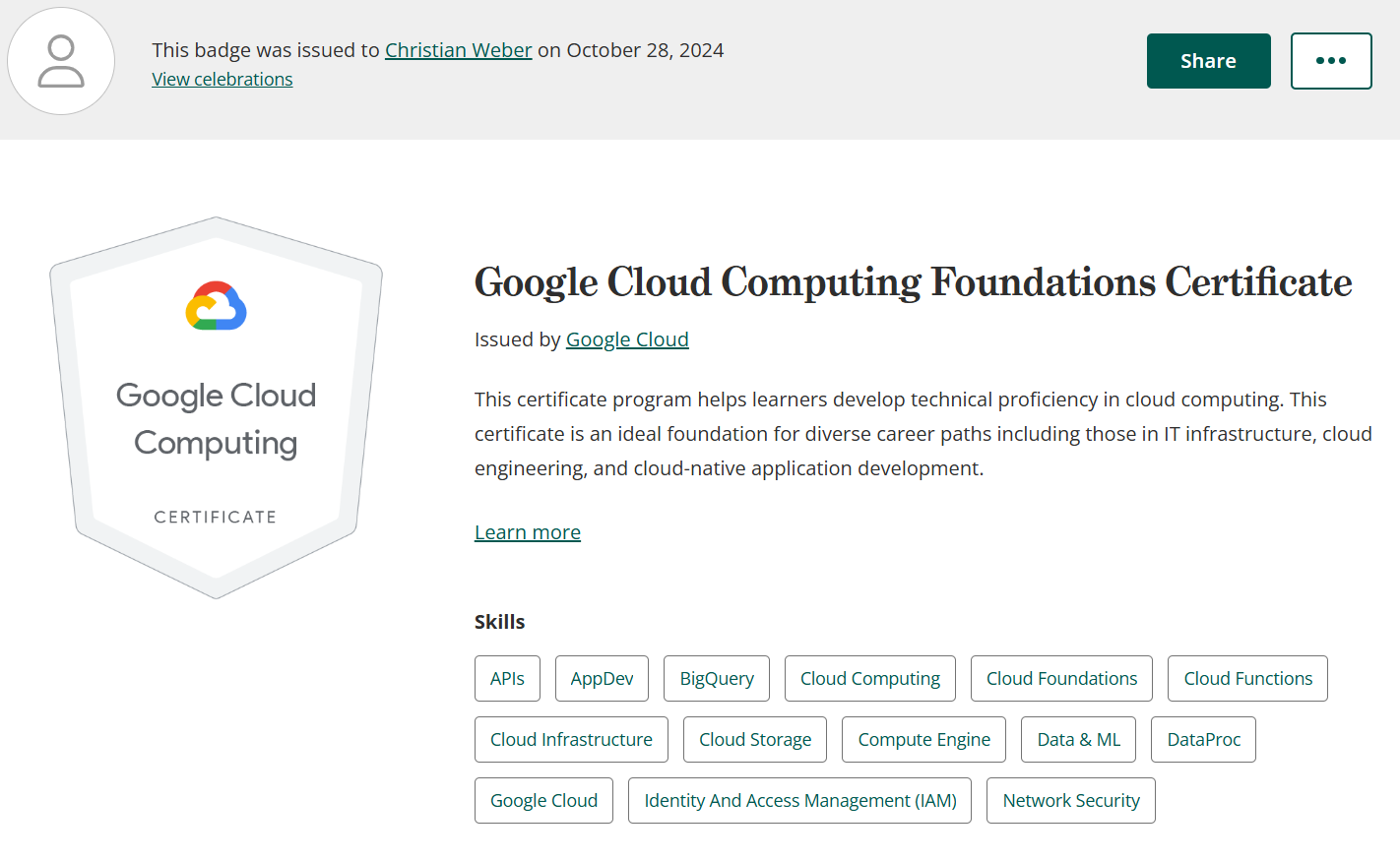
Task: Choose the Cloud Computing skill tag
Action: point(870,679)
